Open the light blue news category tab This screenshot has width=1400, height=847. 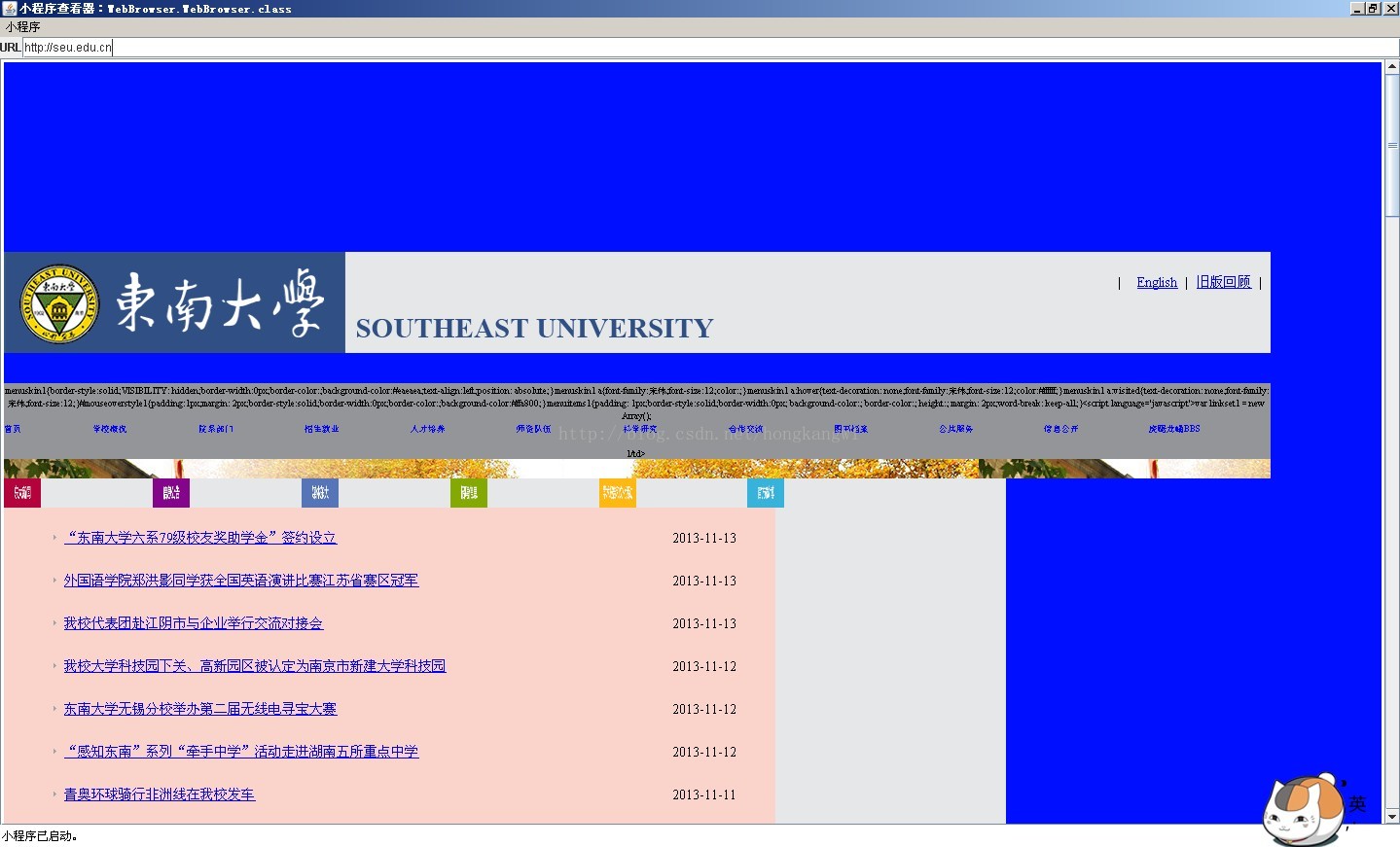click(766, 493)
